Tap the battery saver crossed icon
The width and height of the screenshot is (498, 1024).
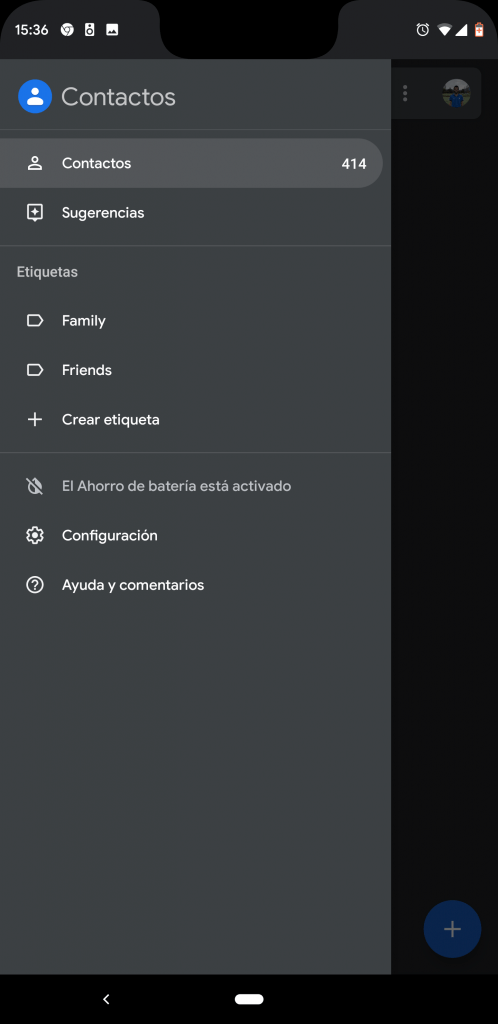pos(35,486)
